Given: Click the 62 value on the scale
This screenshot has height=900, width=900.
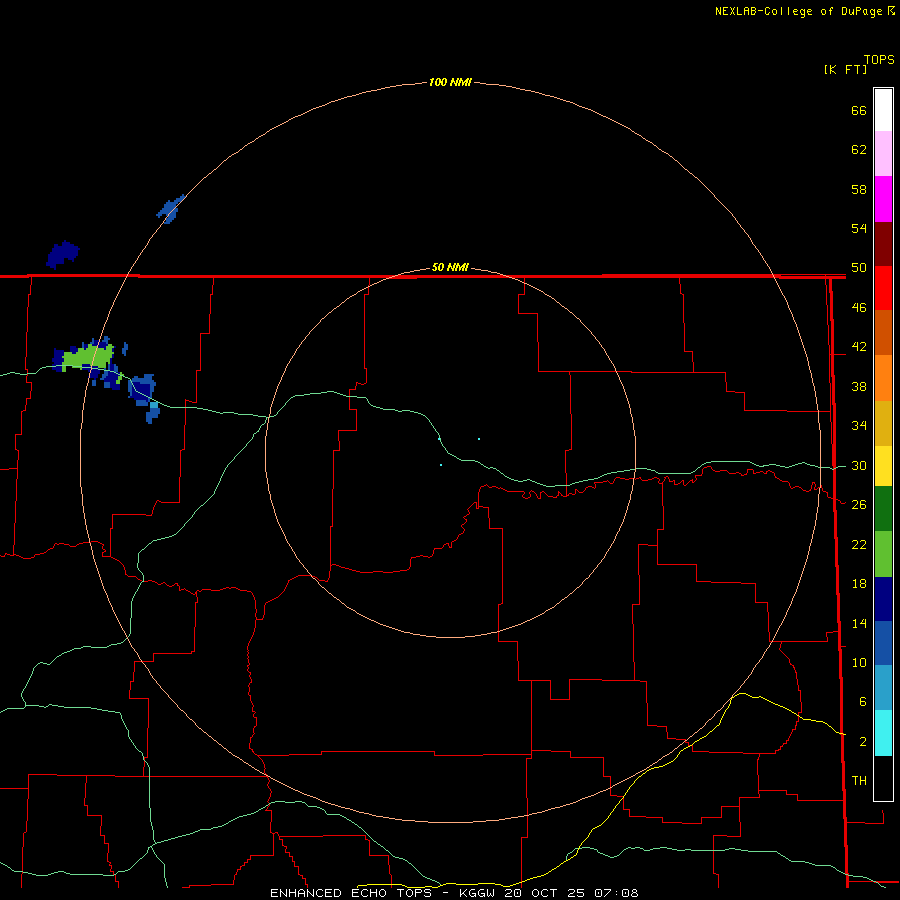Looking at the screenshot, I should (859, 150).
